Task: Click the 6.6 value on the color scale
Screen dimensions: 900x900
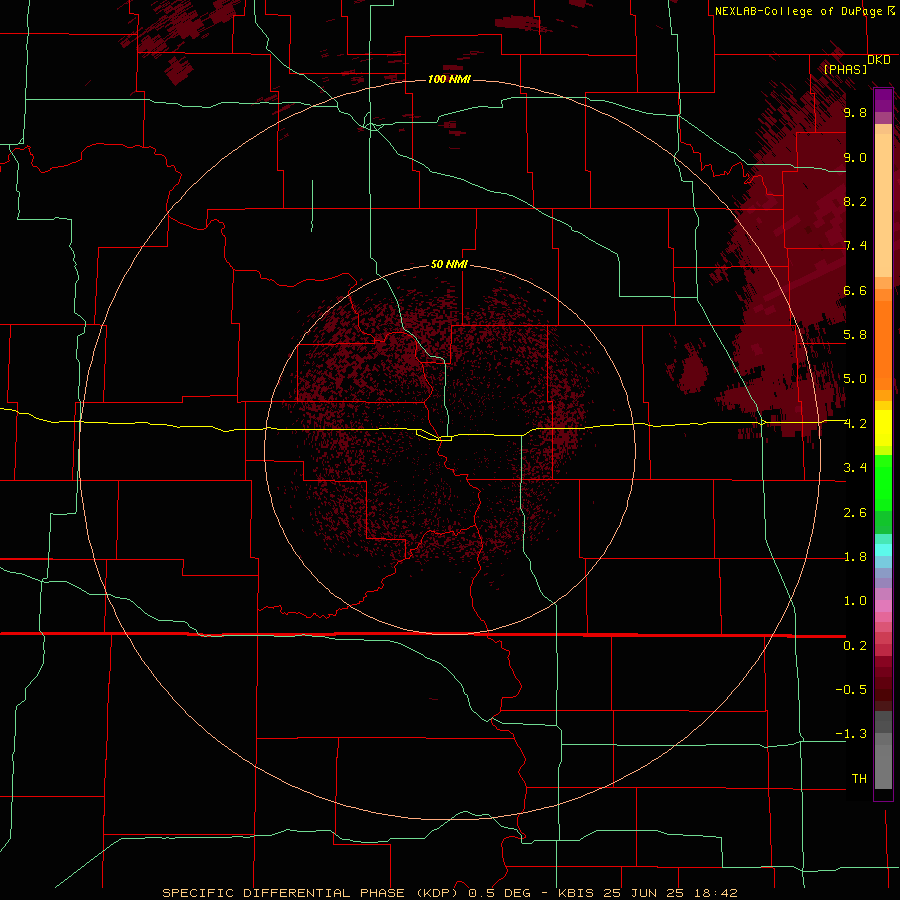Action: [x=855, y=290]
